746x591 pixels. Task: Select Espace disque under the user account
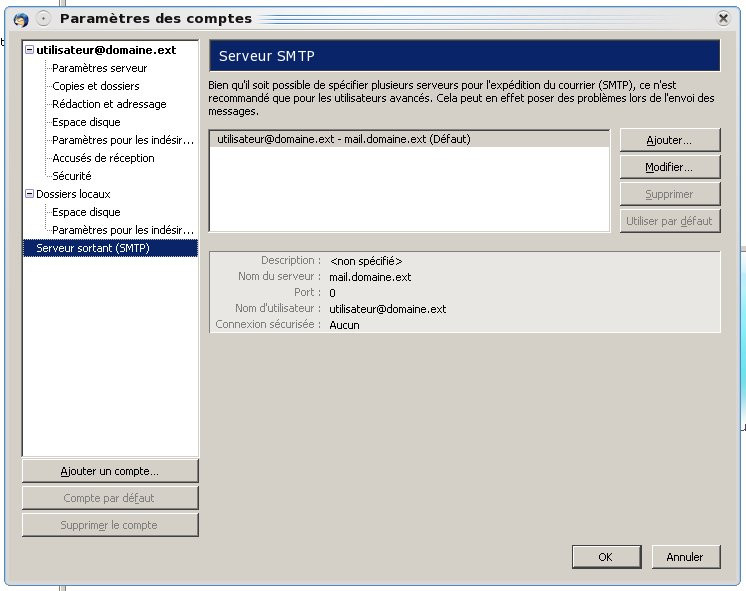86,122
